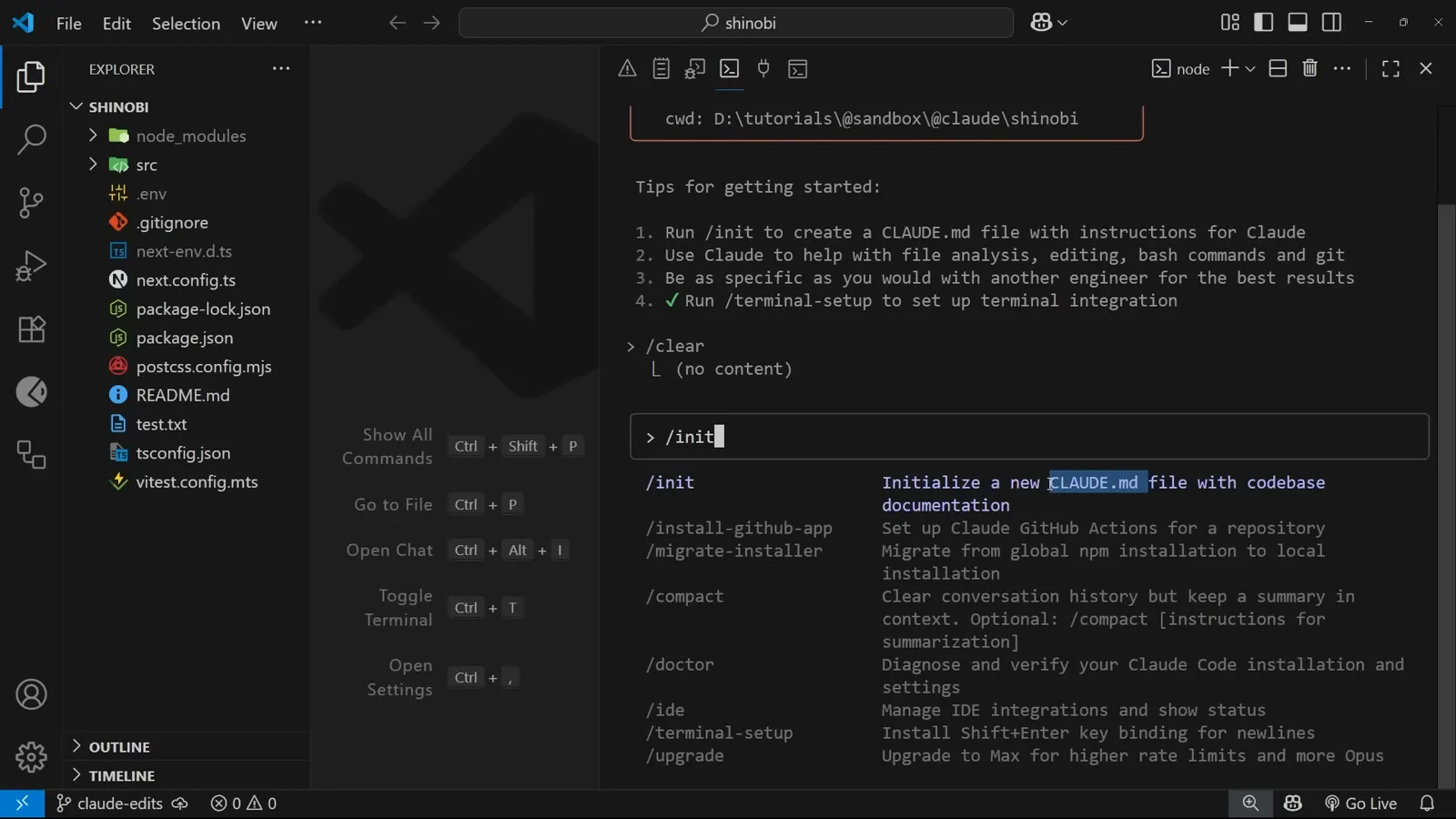Click Go Live in status bar
The image size is (1456, 819).
pos(1360,804)
